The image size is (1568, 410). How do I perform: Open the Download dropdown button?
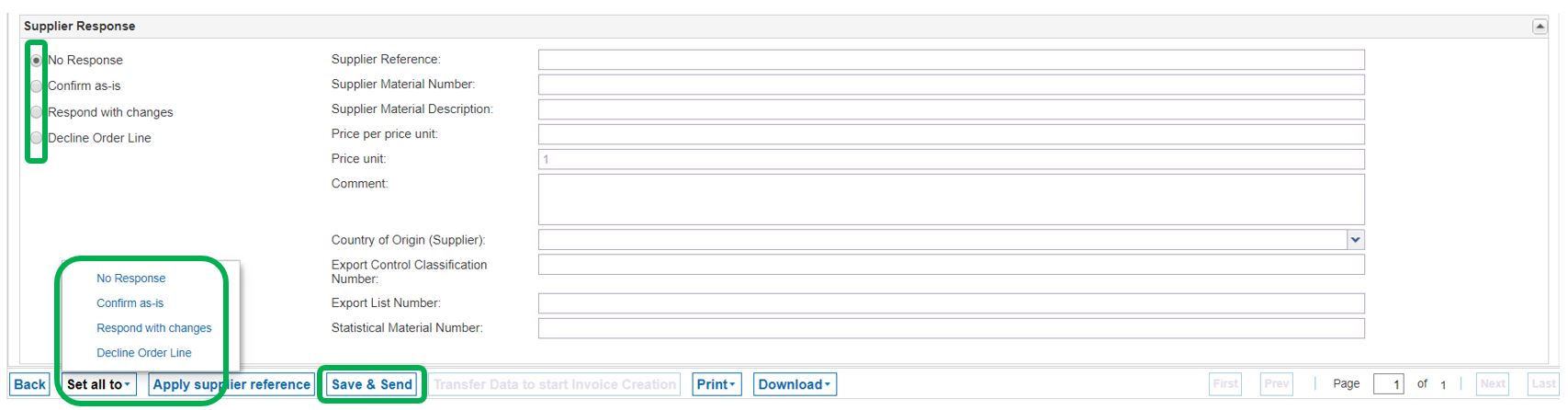coord(795,384)
